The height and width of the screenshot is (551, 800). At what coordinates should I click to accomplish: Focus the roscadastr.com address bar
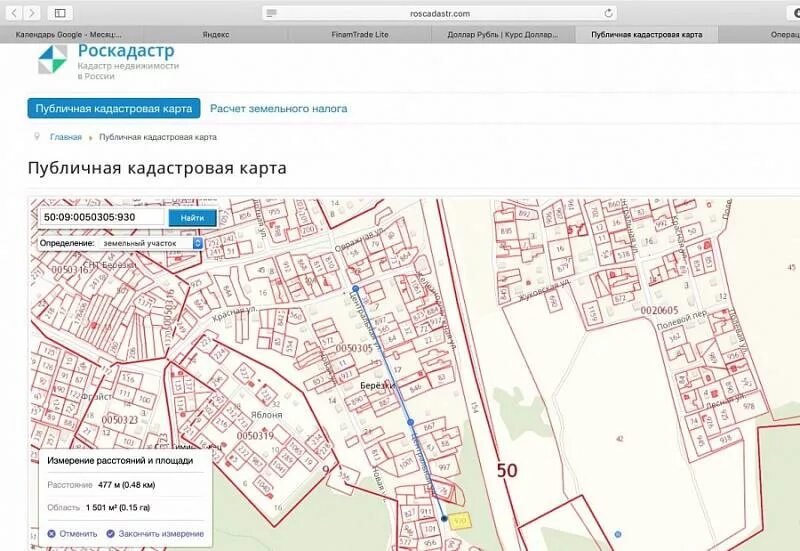[439, 13]
